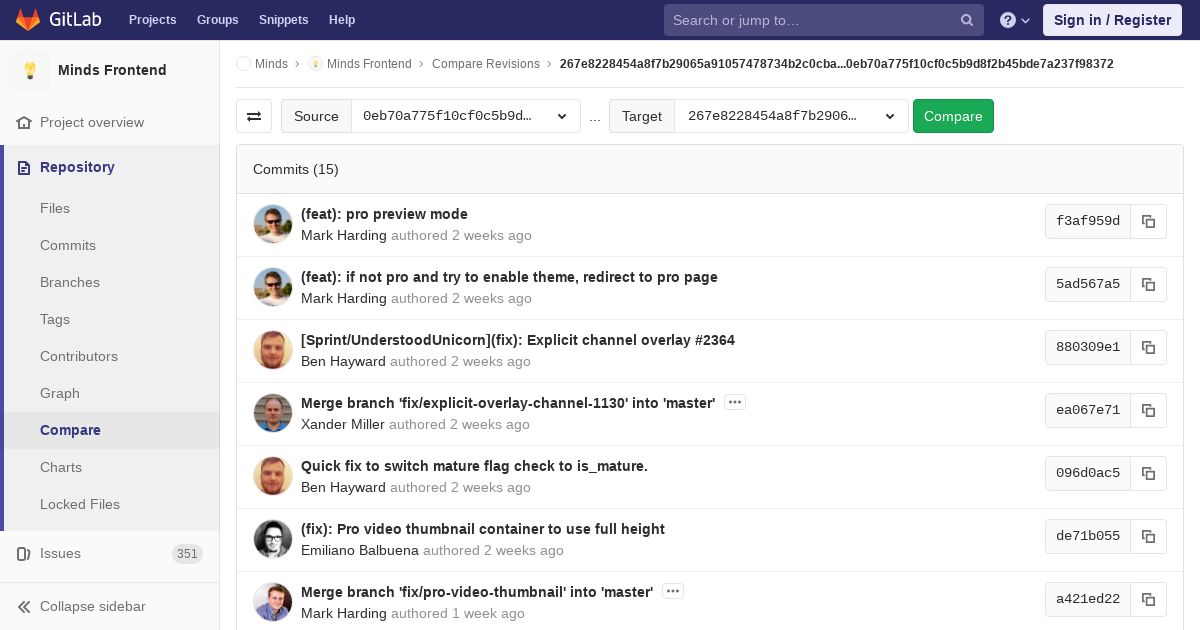Focus the Search or jump to field
The image size is (1200, 630).
(813, 20)
